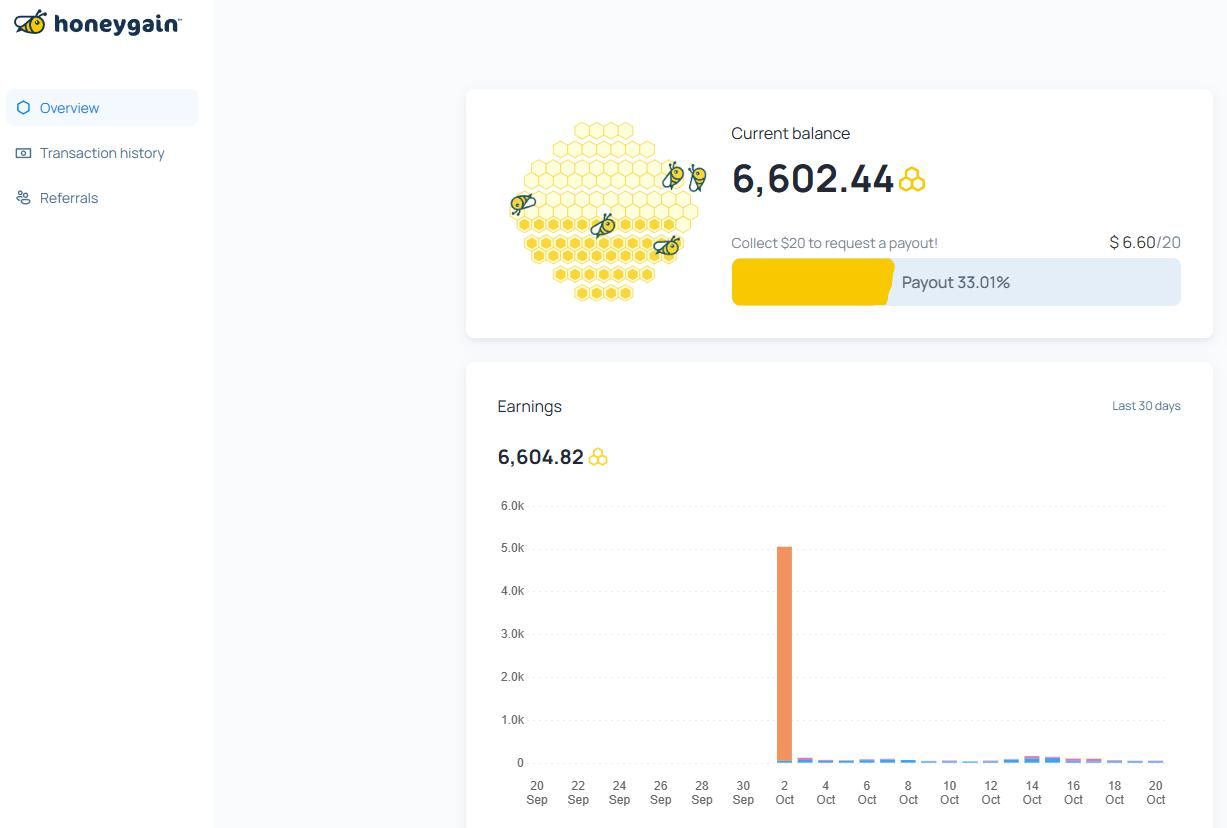Open the Overview menu item
The width and height of the screenshot is (1227, 828).
coord(69,108)
